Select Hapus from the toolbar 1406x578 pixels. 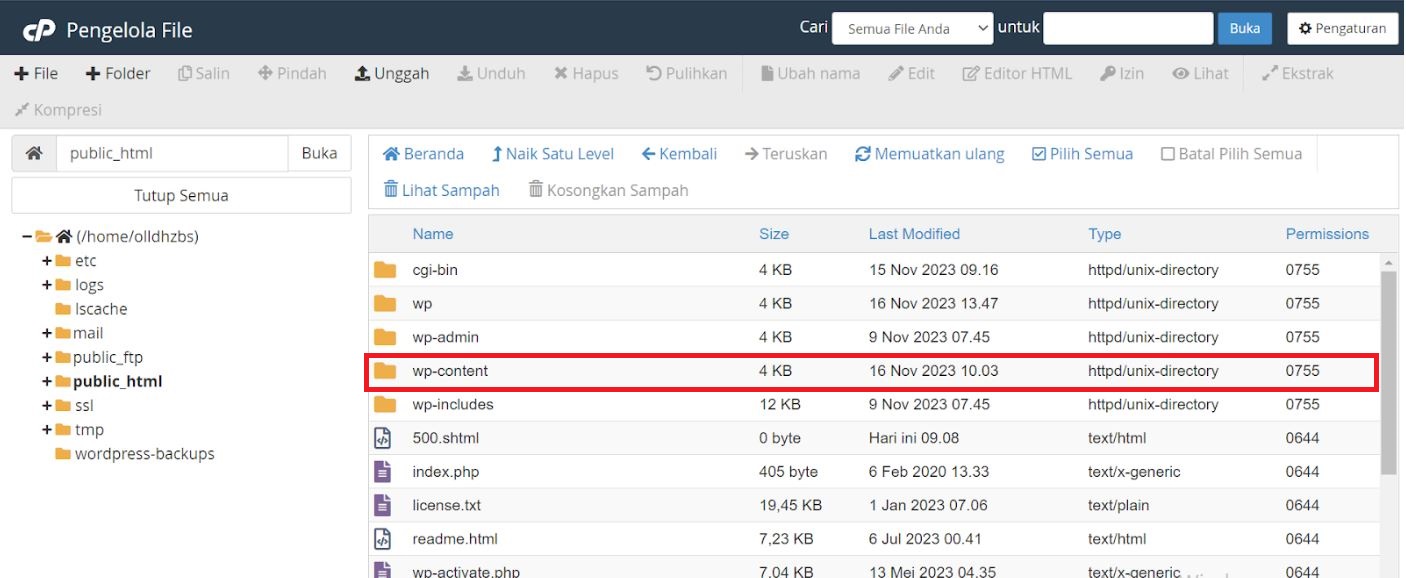pyautogui.click(x=586, y=72)
